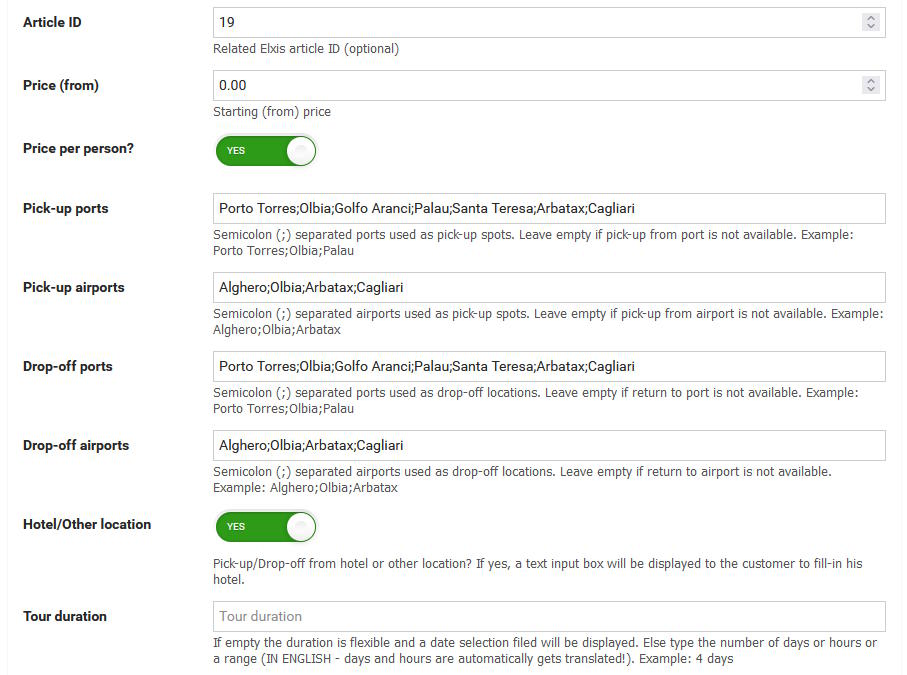The width and height of the screenshot is (907, 675).
Task: Toggle the Price per person switch
Action: [x=266, y=150]
